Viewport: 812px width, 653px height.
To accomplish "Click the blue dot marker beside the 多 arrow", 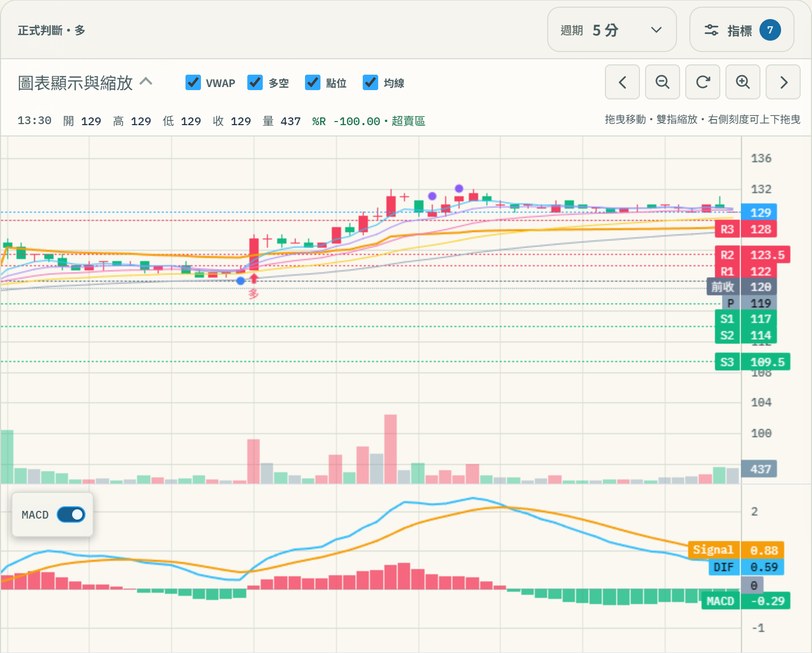I will click(240, 281).
